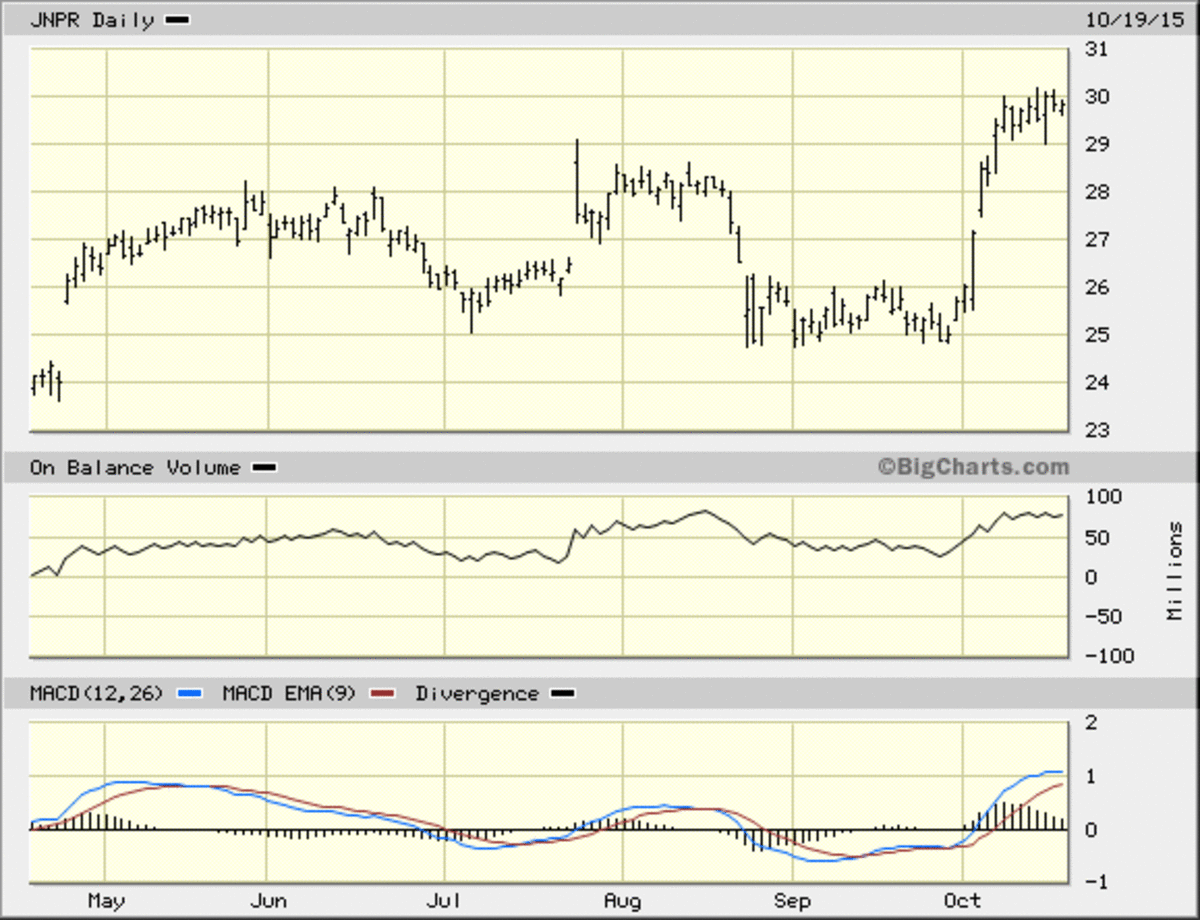Toggle the On Balance Volume panel display

pos(265,466)
